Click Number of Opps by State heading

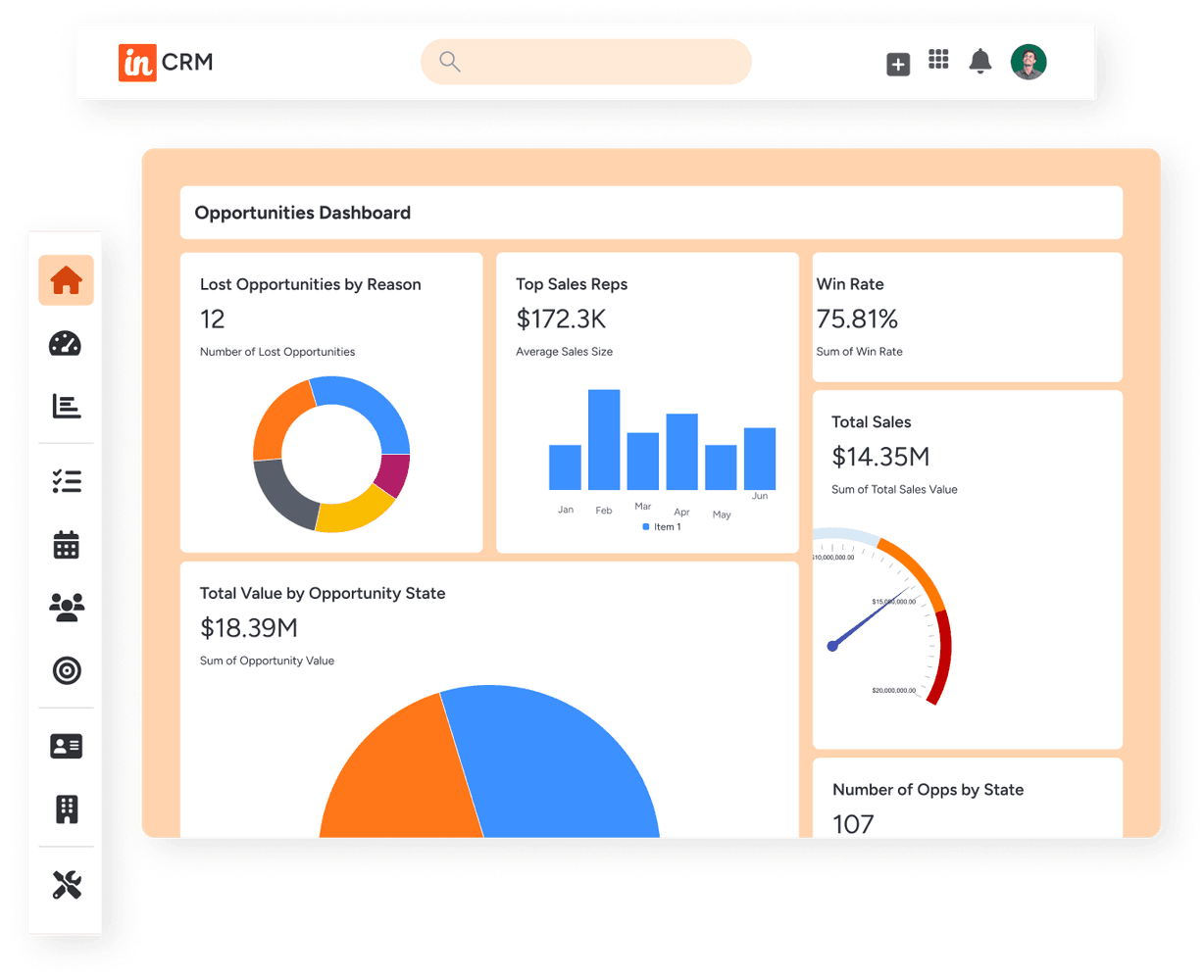[x=928, y=790]
